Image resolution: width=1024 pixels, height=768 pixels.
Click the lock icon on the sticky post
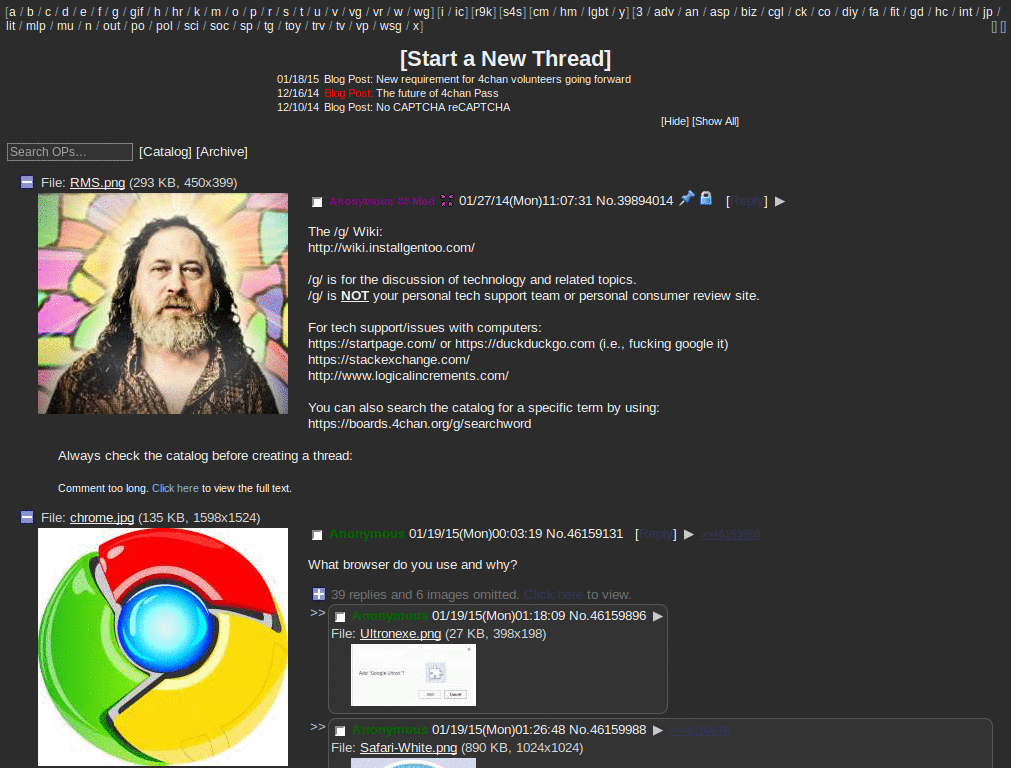coord(706,199)
